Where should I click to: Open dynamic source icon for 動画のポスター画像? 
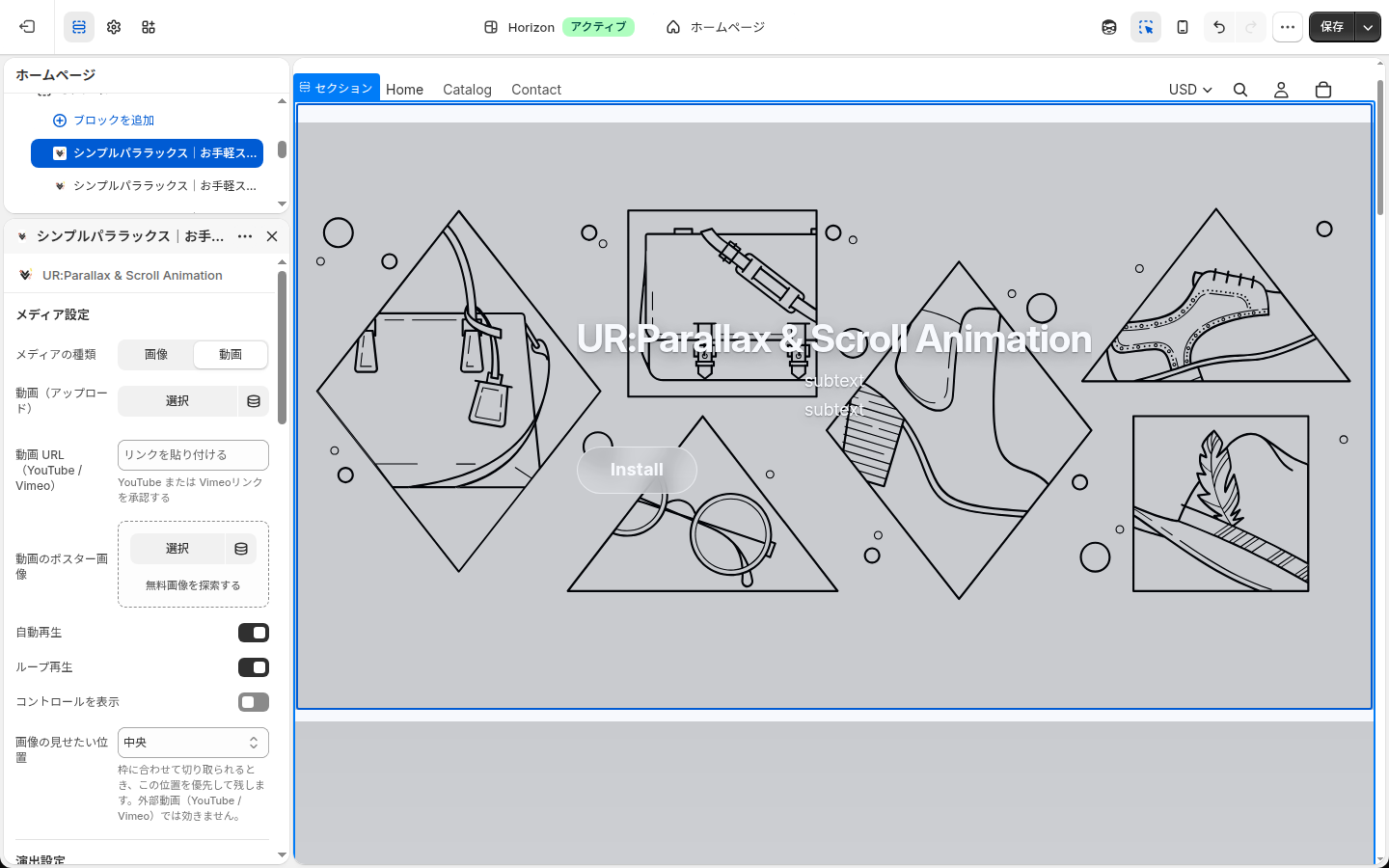pyautogui.click(x=241, y=549)
